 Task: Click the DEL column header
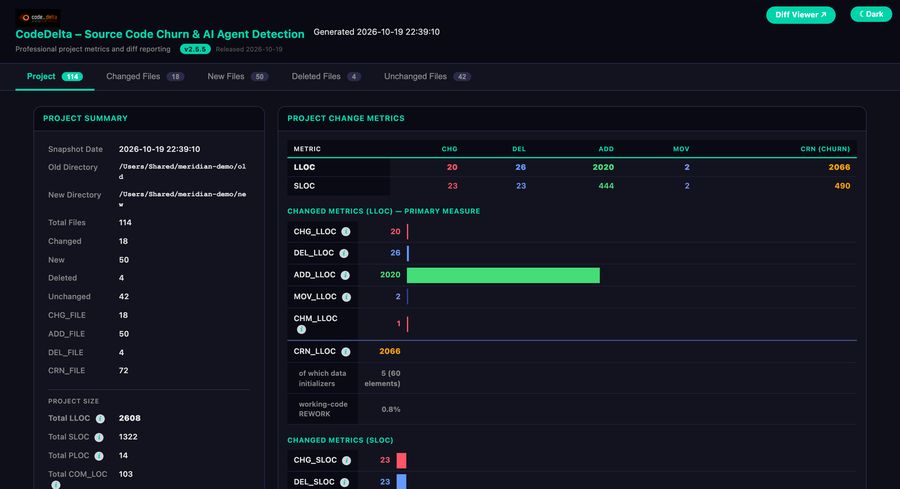point(519,149)
